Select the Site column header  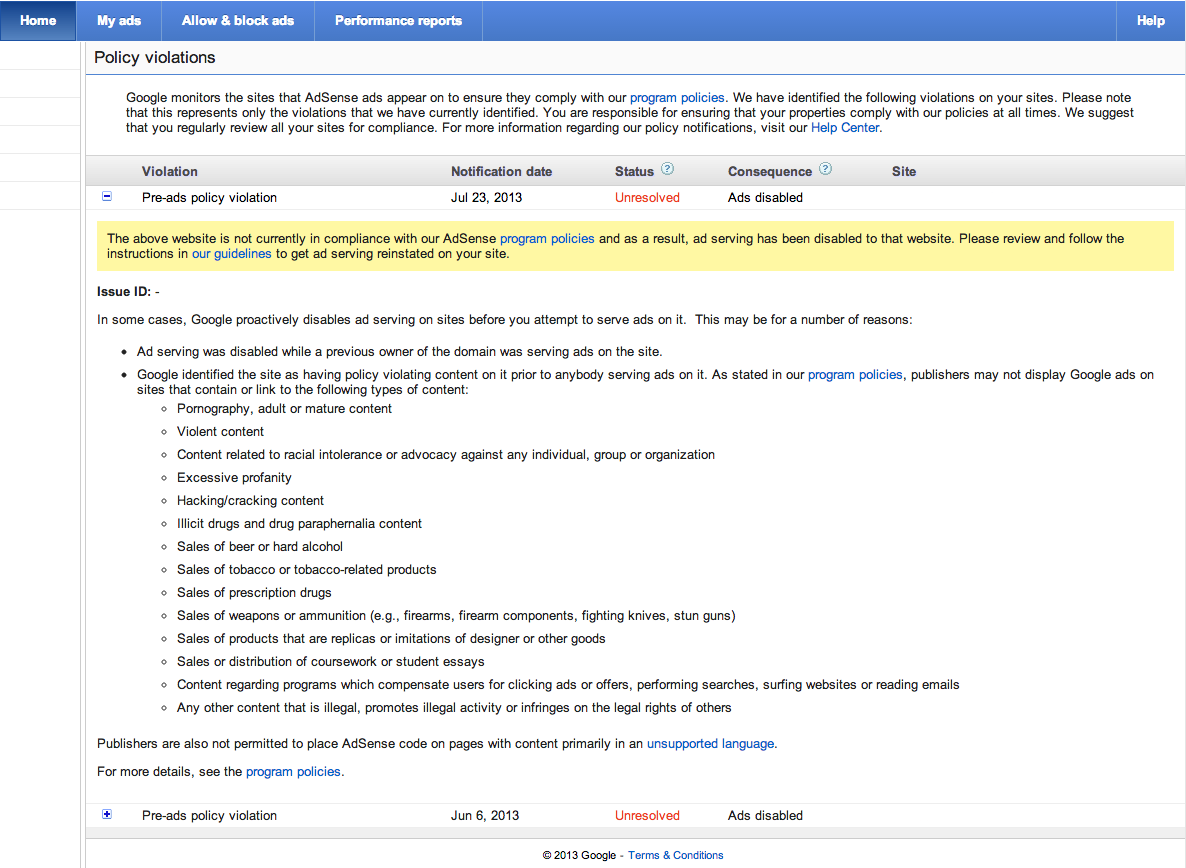[x=904, y=172]
